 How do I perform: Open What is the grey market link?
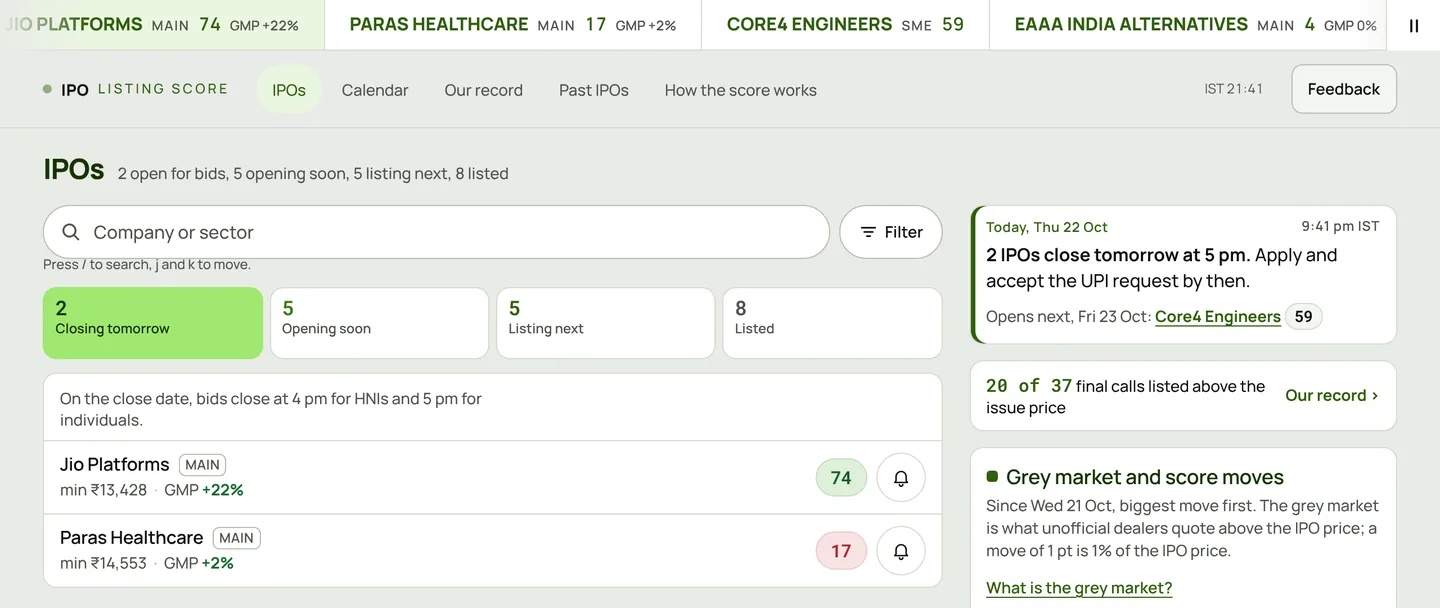coord(1079,588)
